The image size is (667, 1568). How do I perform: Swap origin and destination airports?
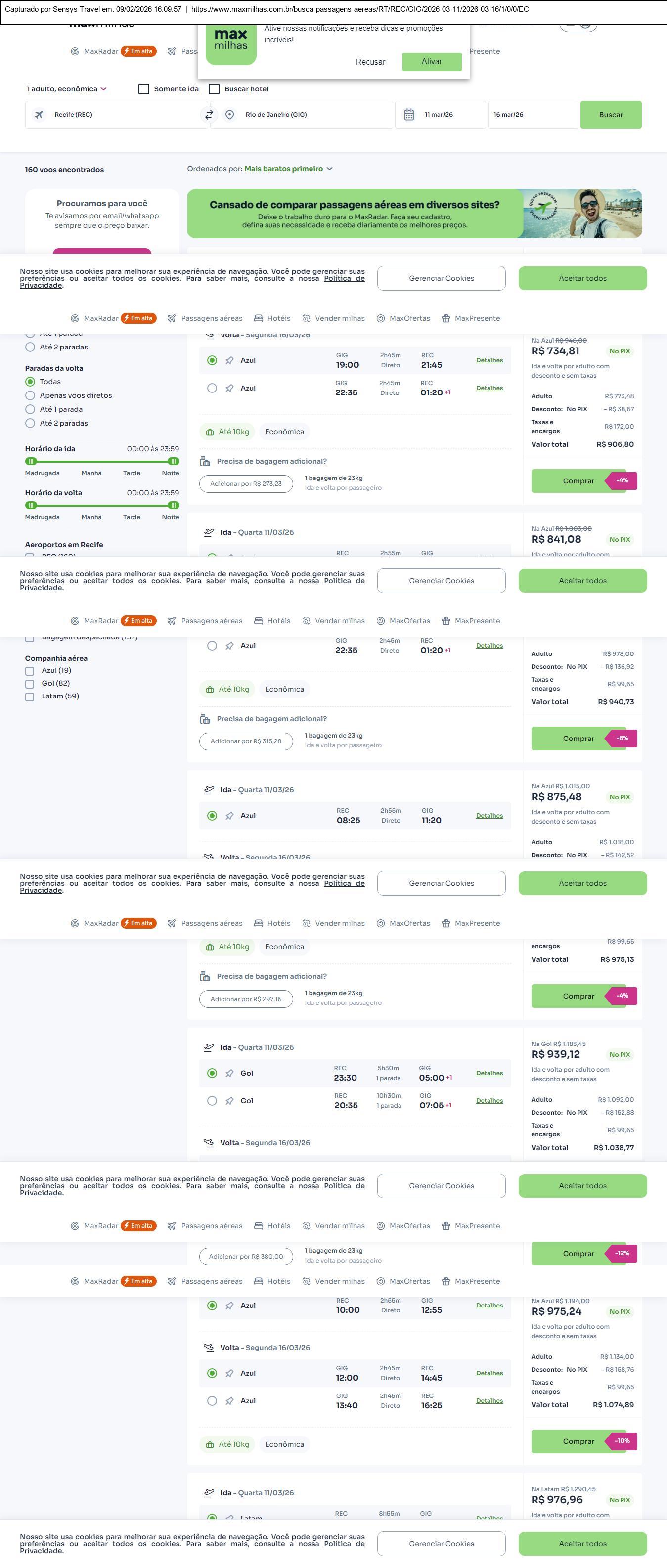(x=209, y=114)
